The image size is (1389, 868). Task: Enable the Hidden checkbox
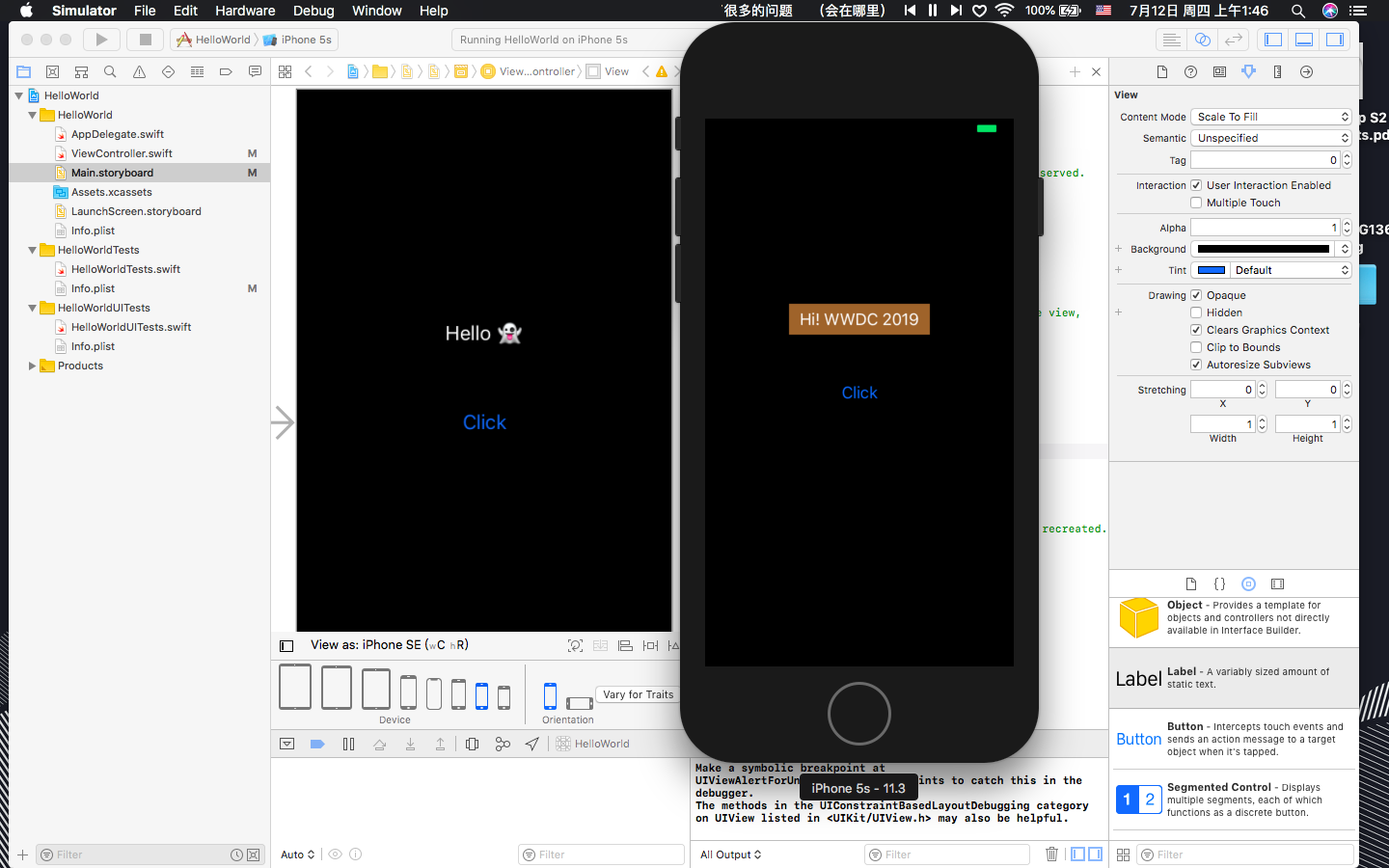1196,312
